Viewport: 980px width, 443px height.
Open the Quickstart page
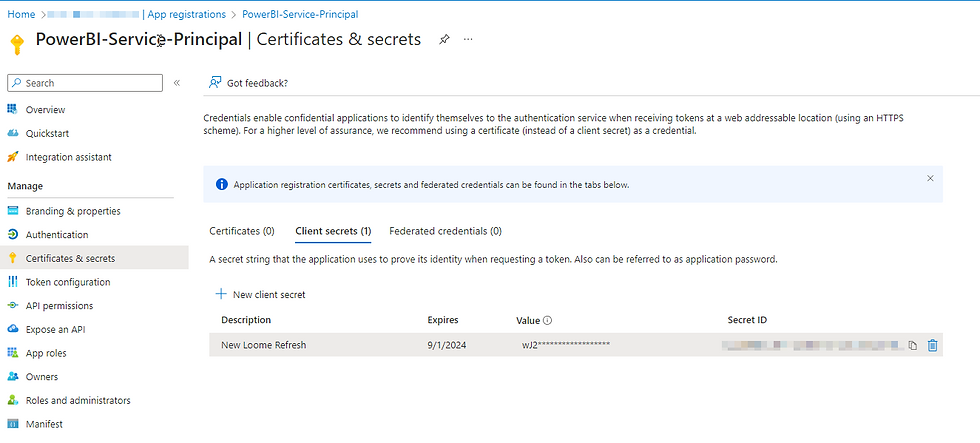tap(48, 134)
